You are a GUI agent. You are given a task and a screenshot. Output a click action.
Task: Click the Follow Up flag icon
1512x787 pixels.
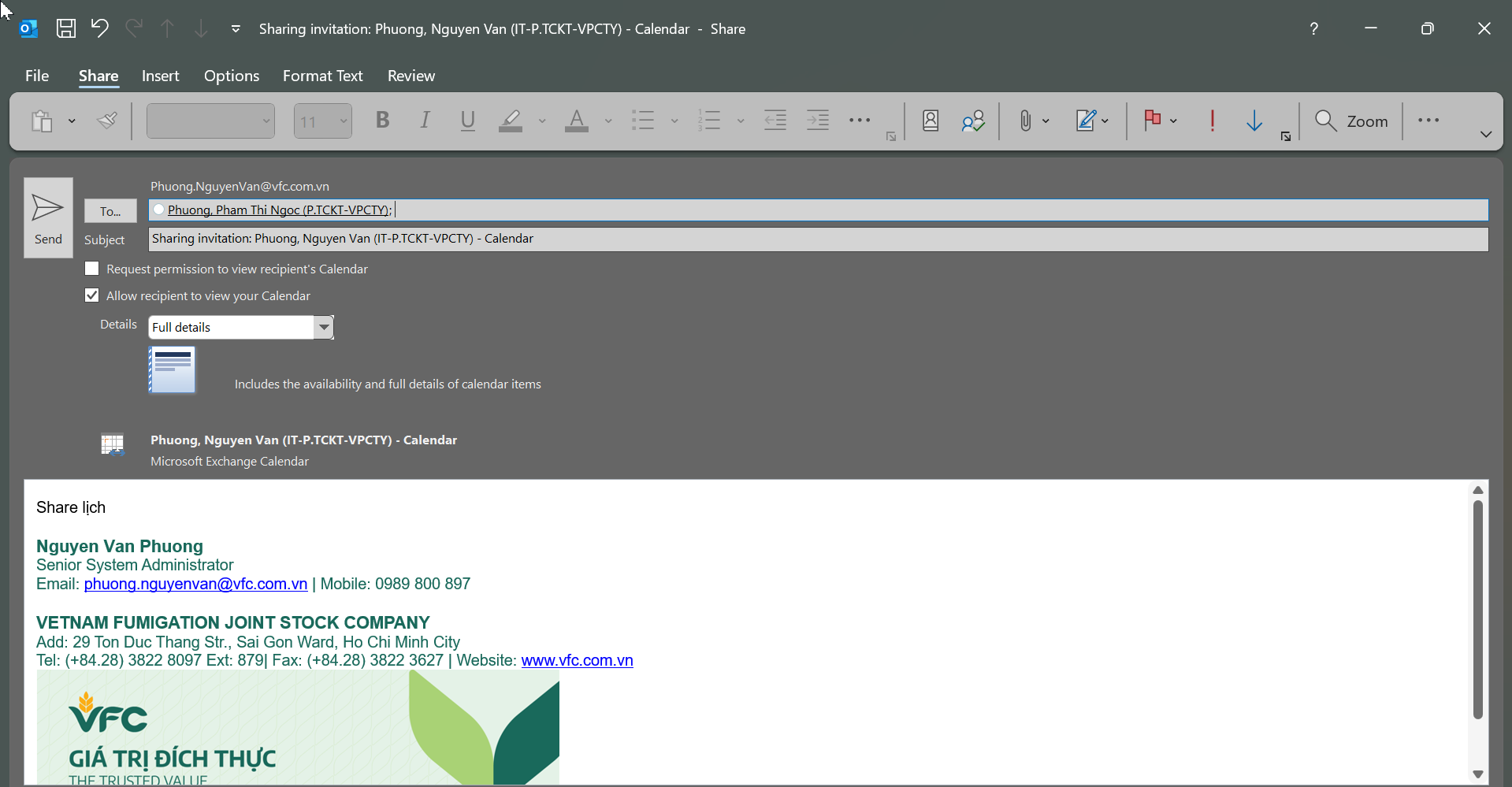tap(1152, 121)
